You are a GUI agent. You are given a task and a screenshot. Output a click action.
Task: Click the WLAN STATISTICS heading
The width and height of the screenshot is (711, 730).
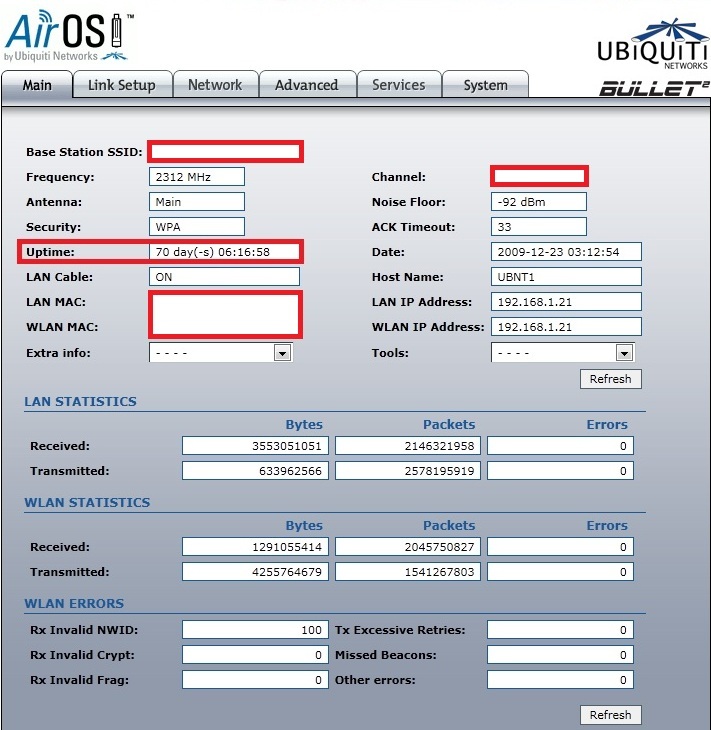(87, 502)
